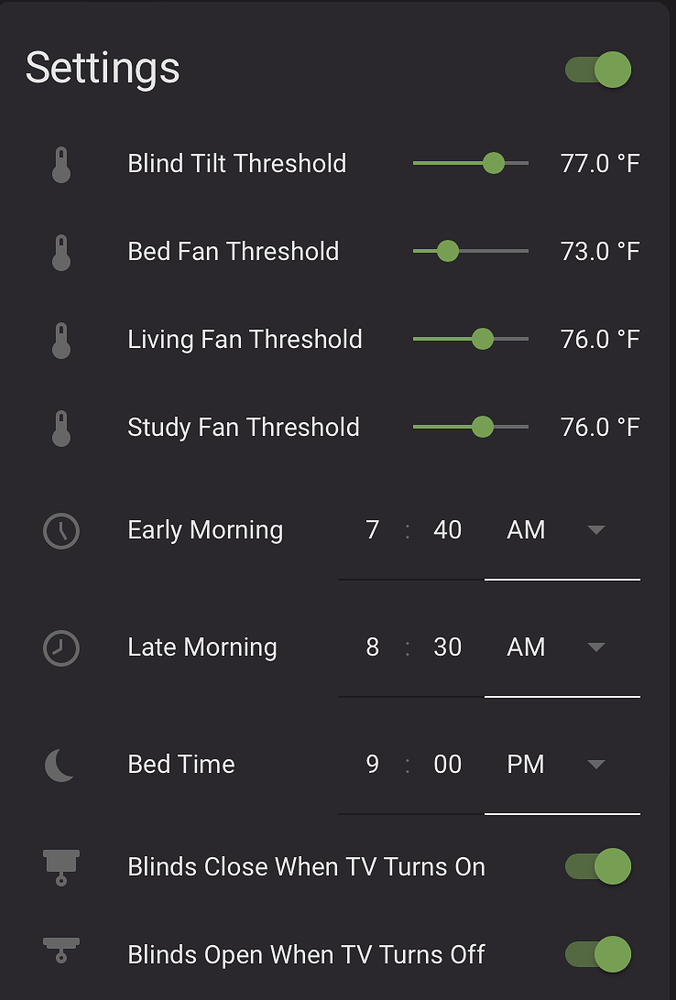Click the Settings title text
This screenshot has width=676, height=1000.
(102, 68)
